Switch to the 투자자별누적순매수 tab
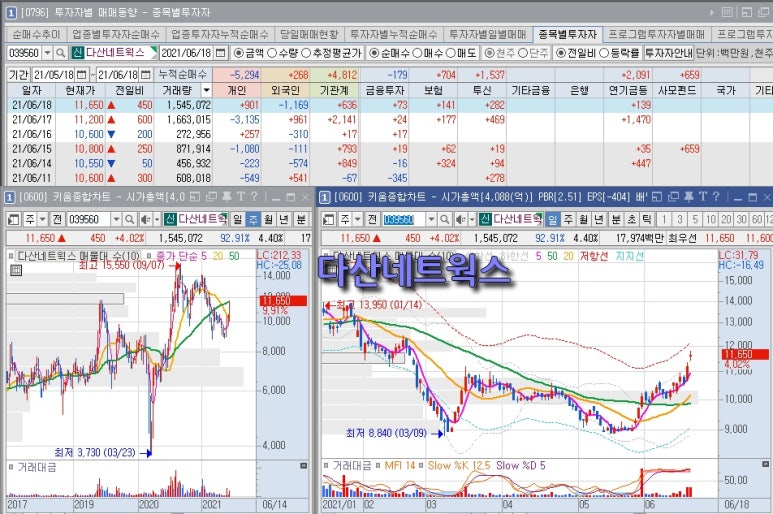The image size is (773, 514). pyautogui.click(x=394, y=34)
